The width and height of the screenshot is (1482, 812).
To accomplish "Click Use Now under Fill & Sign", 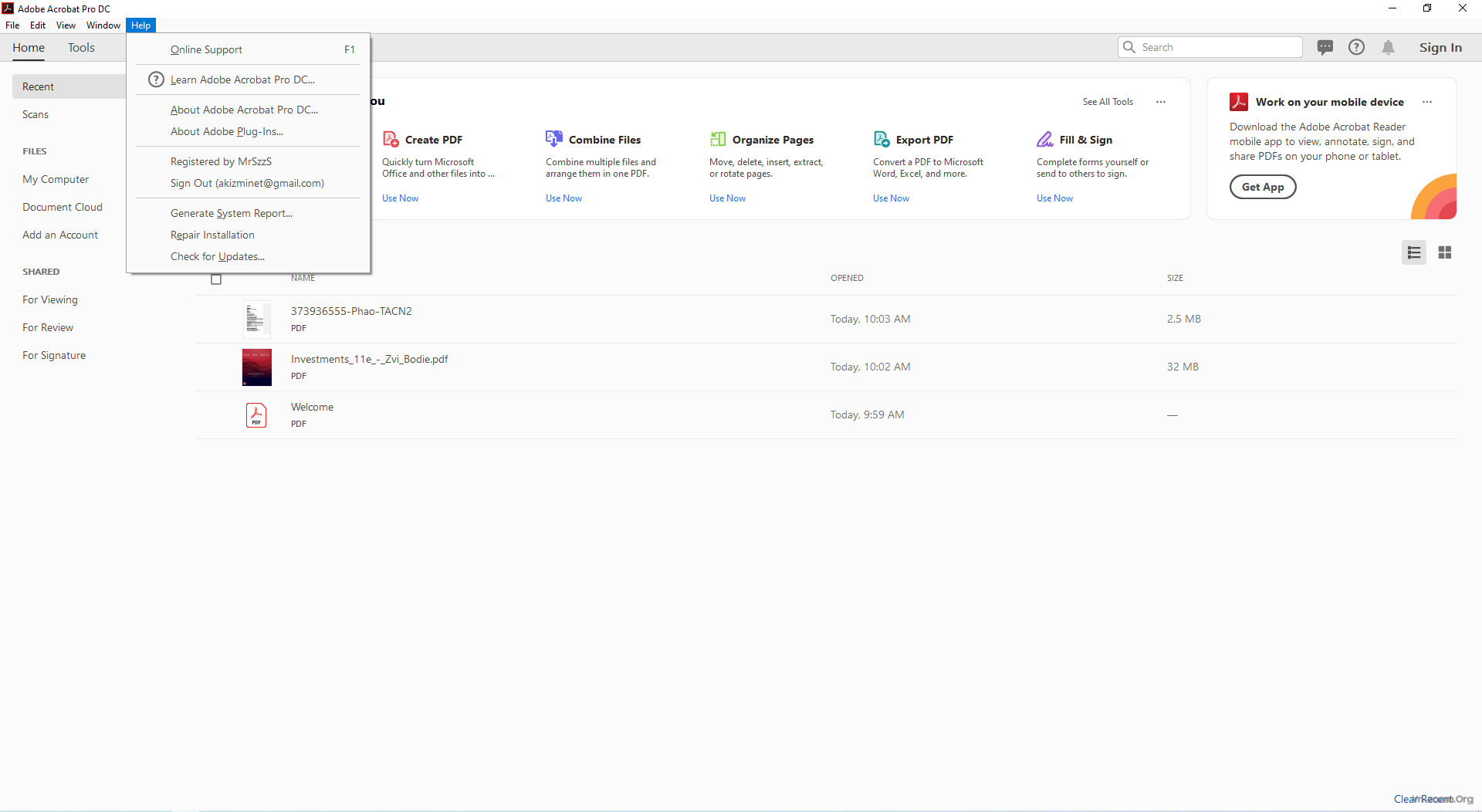I will coord(1054,198).
